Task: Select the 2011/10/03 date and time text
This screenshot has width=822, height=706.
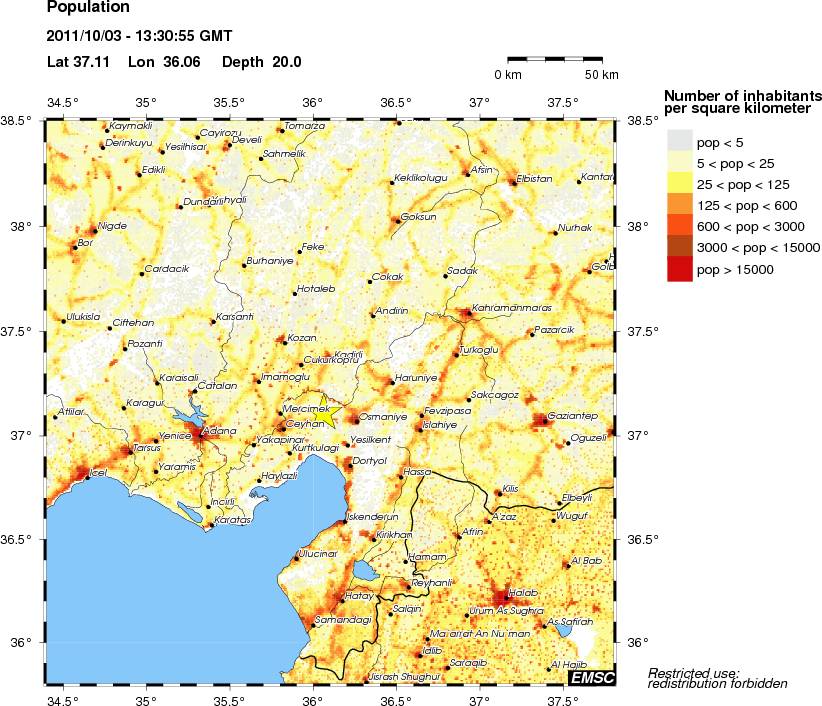Action: 138,36
